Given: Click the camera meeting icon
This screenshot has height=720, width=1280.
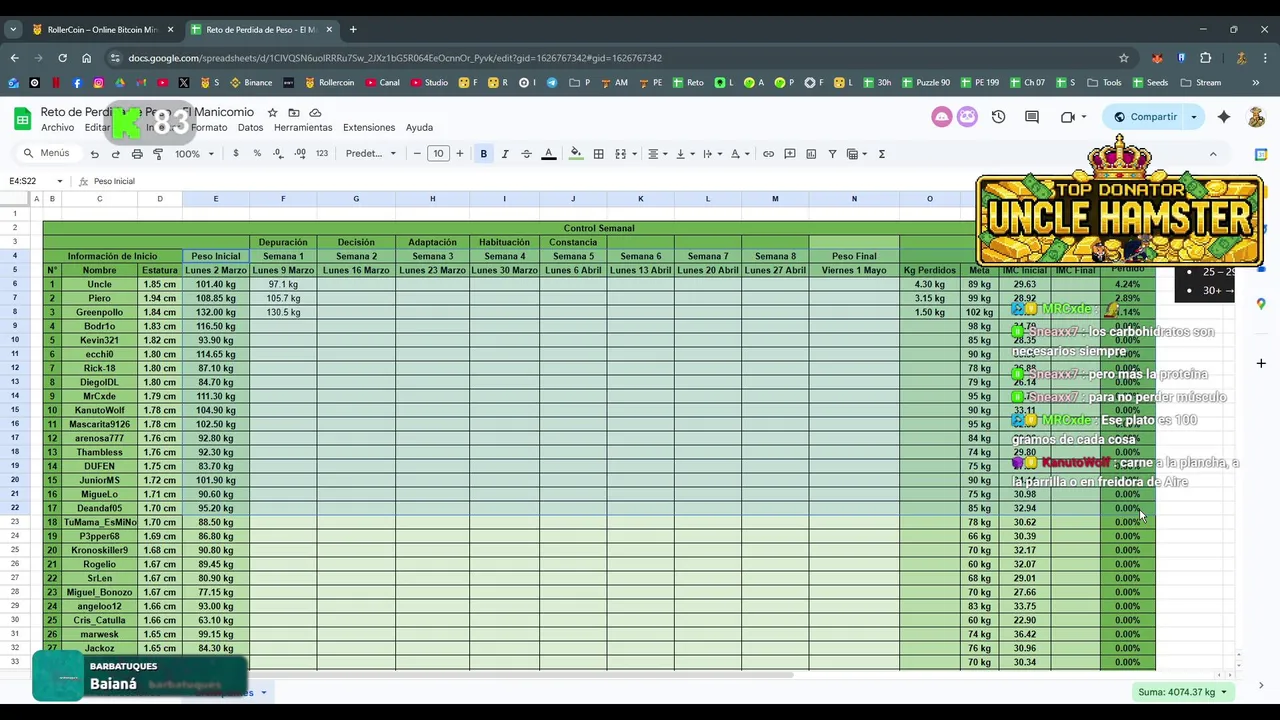Looking at the screenshot, I should click(x=1067, y=117).
